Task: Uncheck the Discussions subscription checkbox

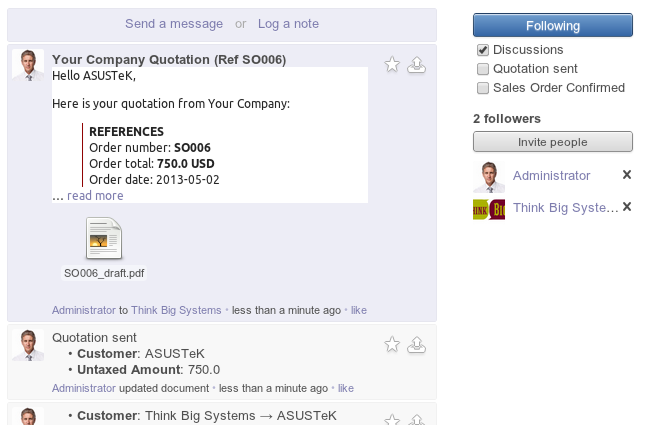Action: coord(483,50)
